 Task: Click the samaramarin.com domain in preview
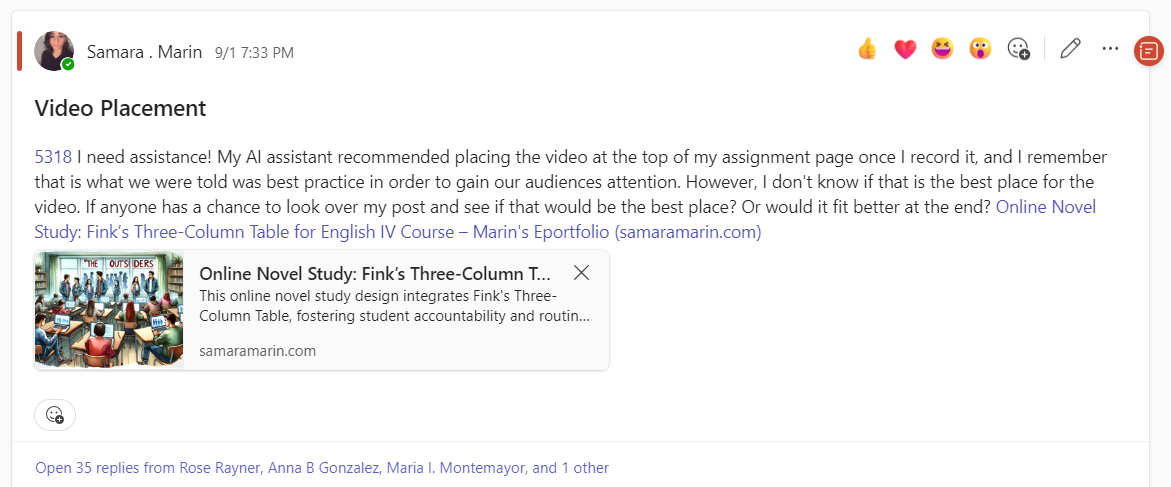(x=258, y=351)
